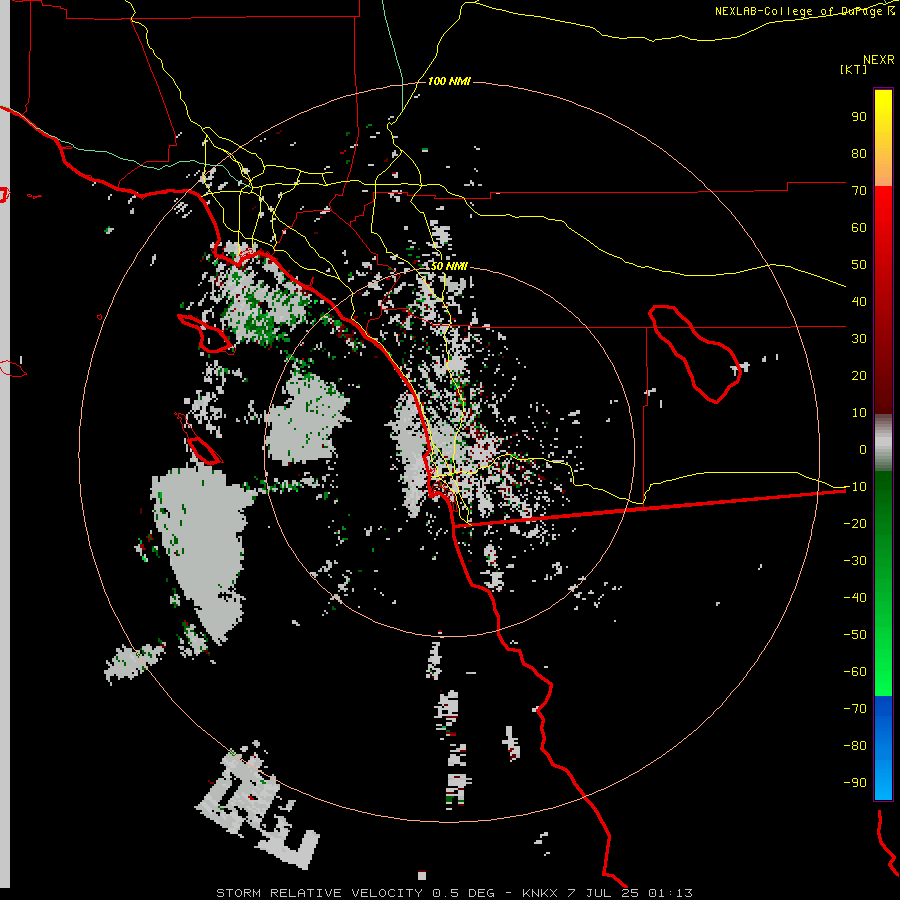Click the -70 scale value
Viewport: 900px width, 900px height.
855,708
